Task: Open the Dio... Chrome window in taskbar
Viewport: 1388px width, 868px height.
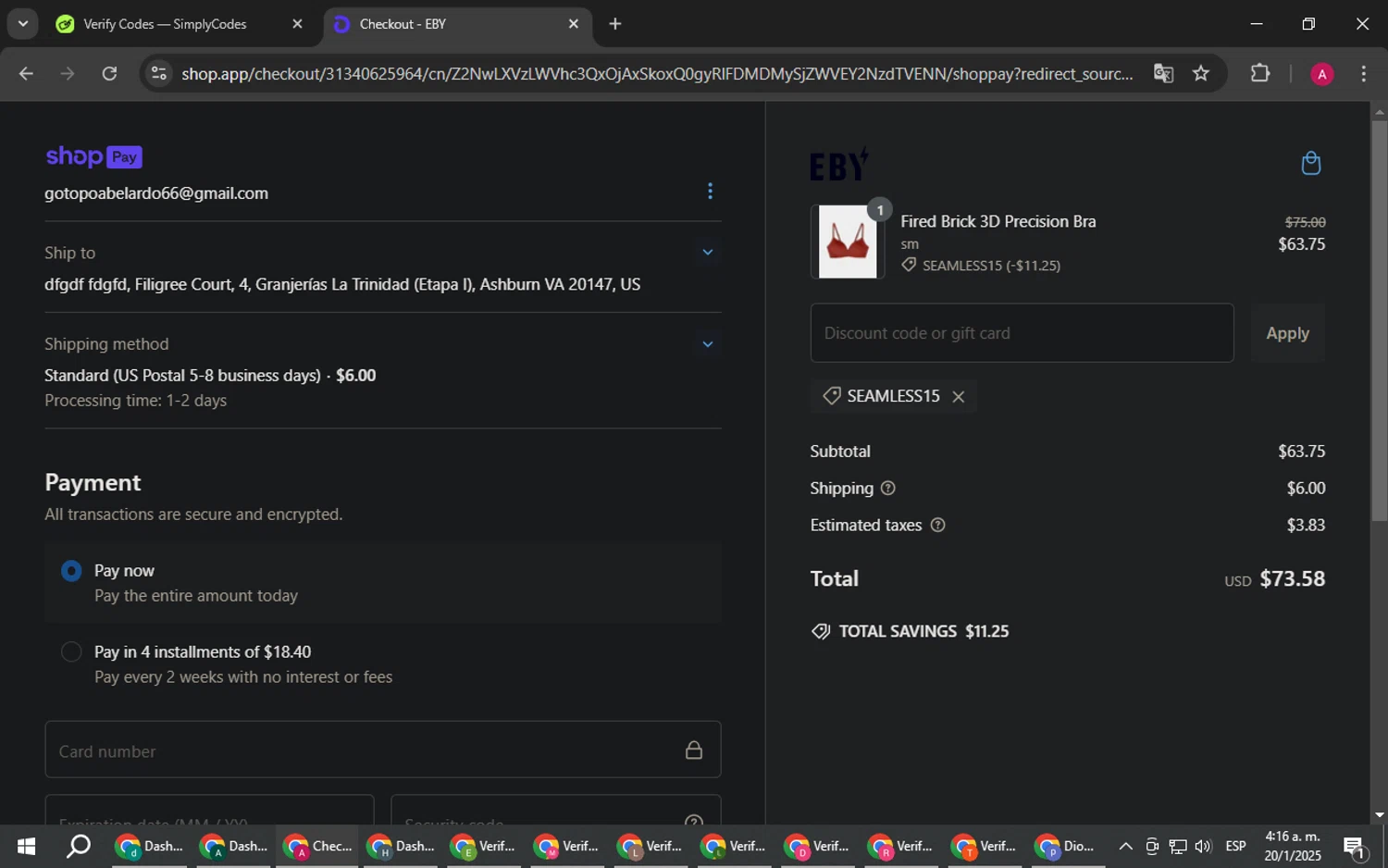Action: click(x=1064, y=846)
